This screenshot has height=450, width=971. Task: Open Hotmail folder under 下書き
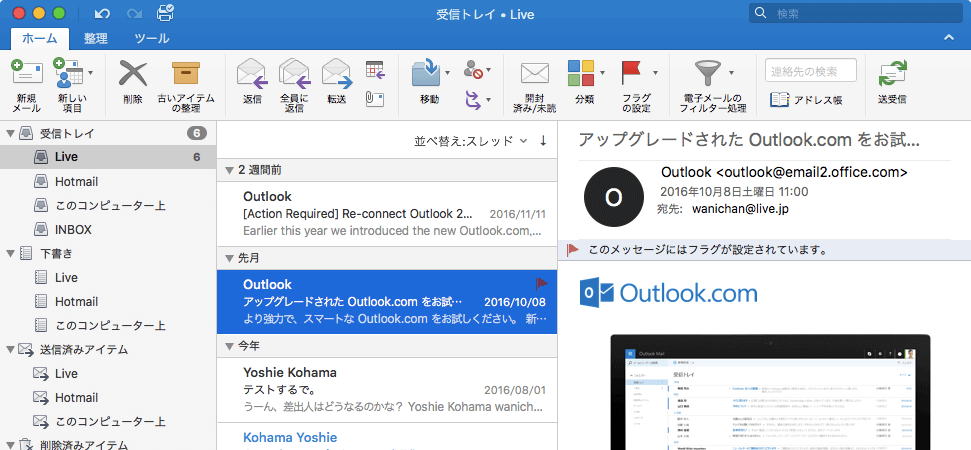point(108,301)
